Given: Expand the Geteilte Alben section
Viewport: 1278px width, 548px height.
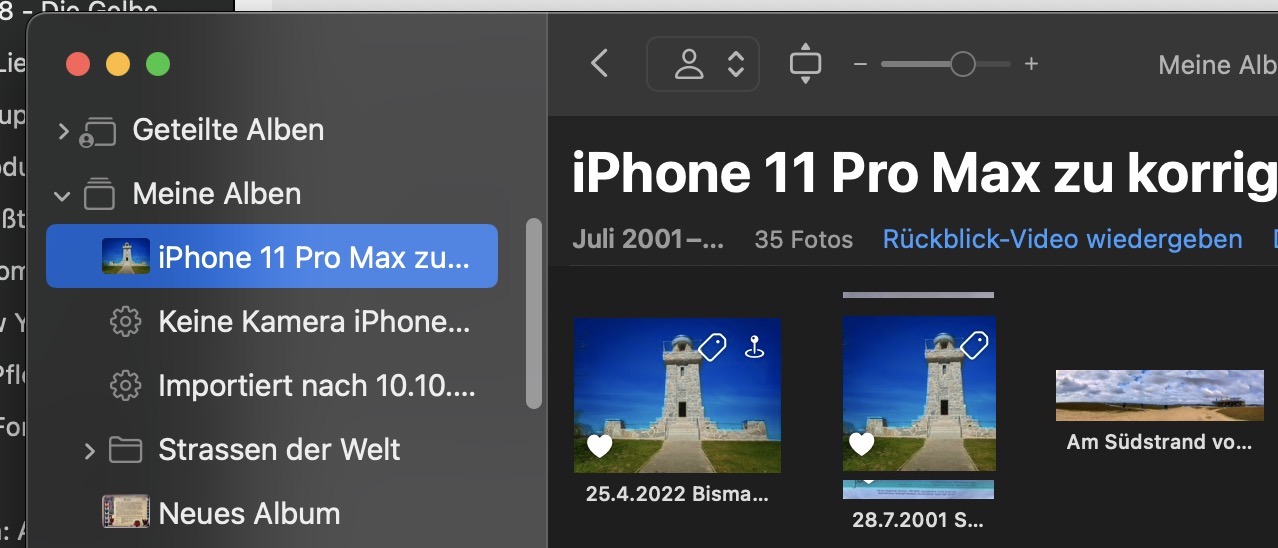Looking at the screenshot, I should tap(63, 130).
